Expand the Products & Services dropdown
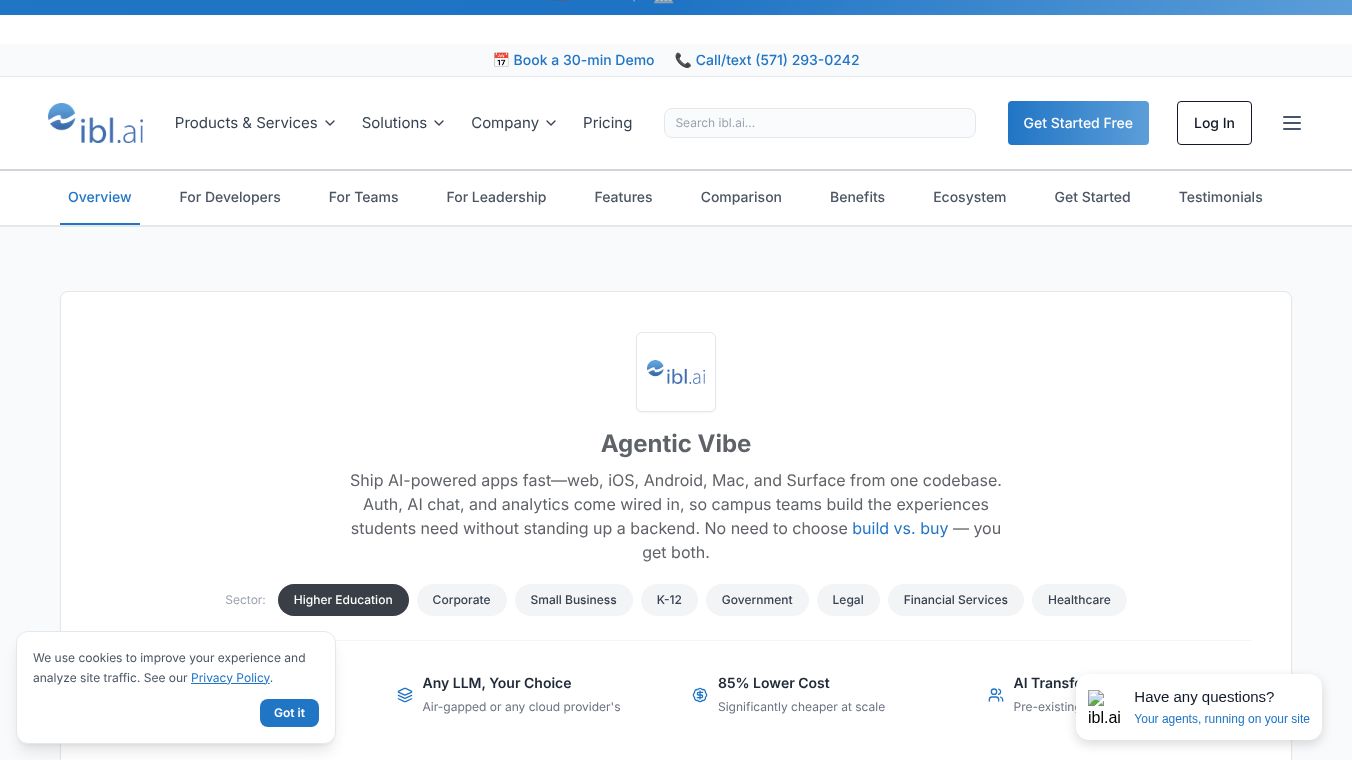Viewport: 1352px width, 760px height. tap(255, 123)
